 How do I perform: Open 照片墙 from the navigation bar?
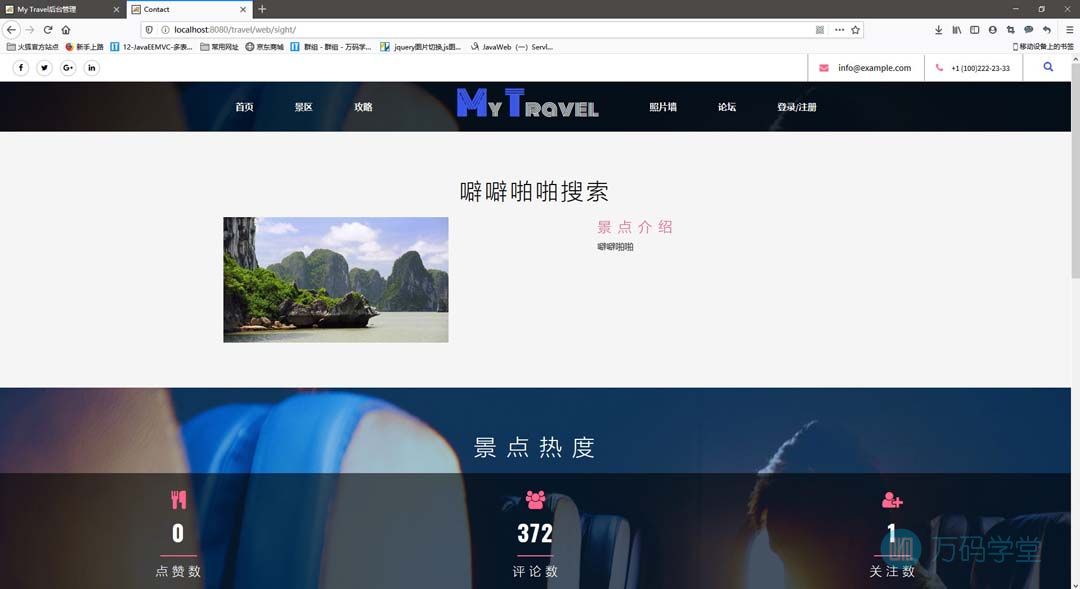662,107
